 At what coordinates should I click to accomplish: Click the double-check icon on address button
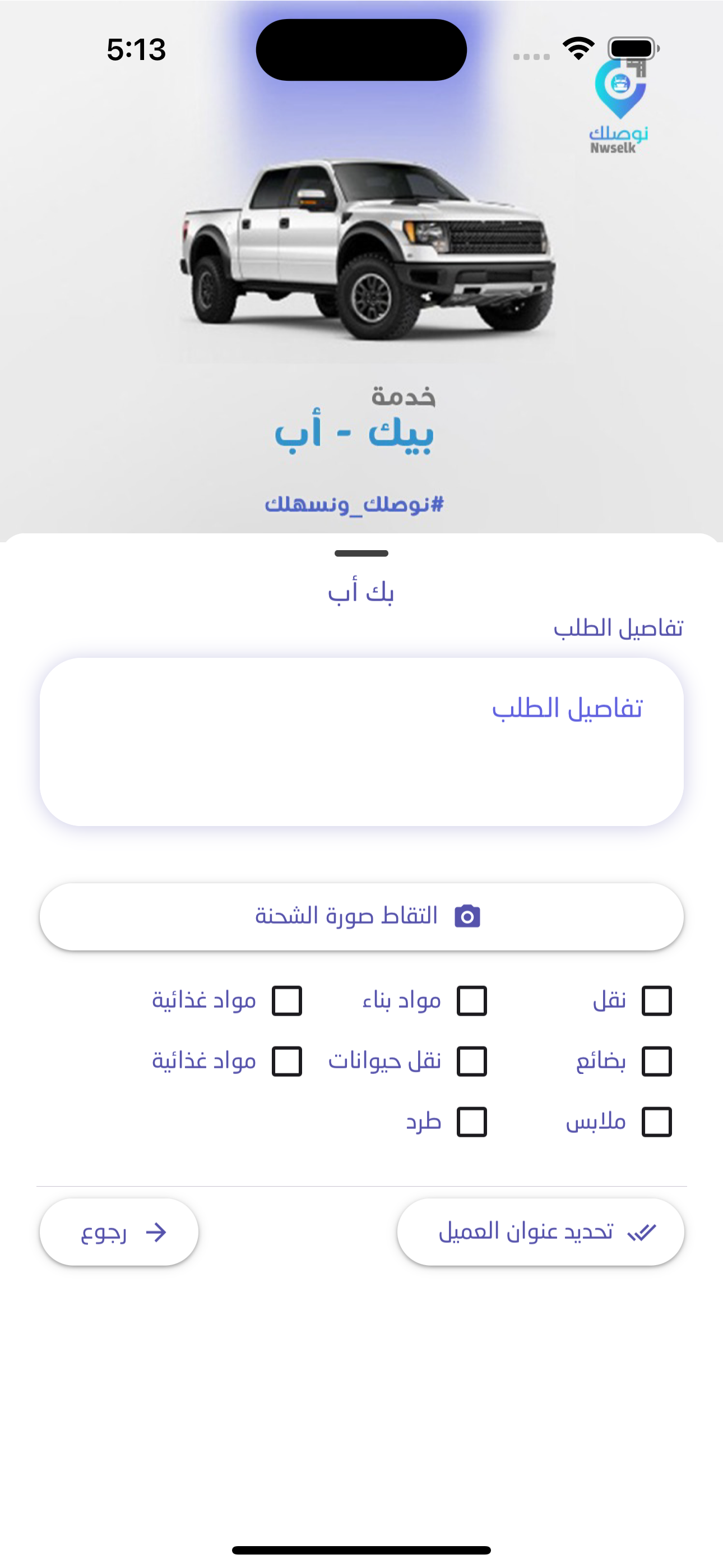click(642, 1232)
